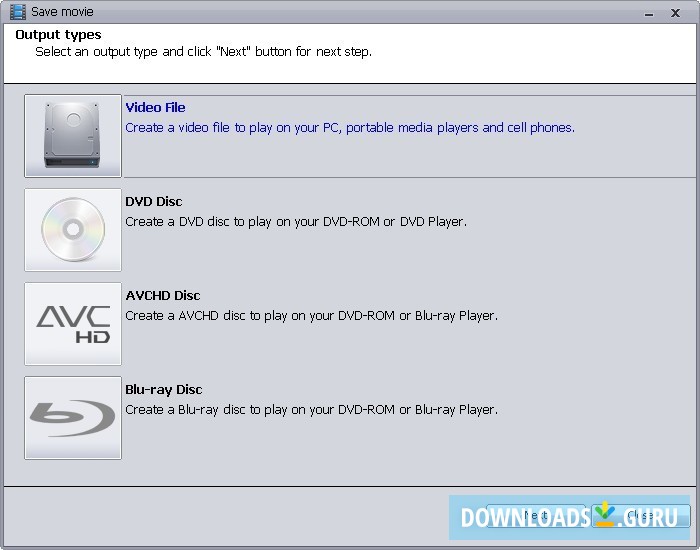Image resolution: width=700 pixels, height=550 pixels.
Task: Click the Blu-ray Disc heading
Action: (x=164, y=390)
